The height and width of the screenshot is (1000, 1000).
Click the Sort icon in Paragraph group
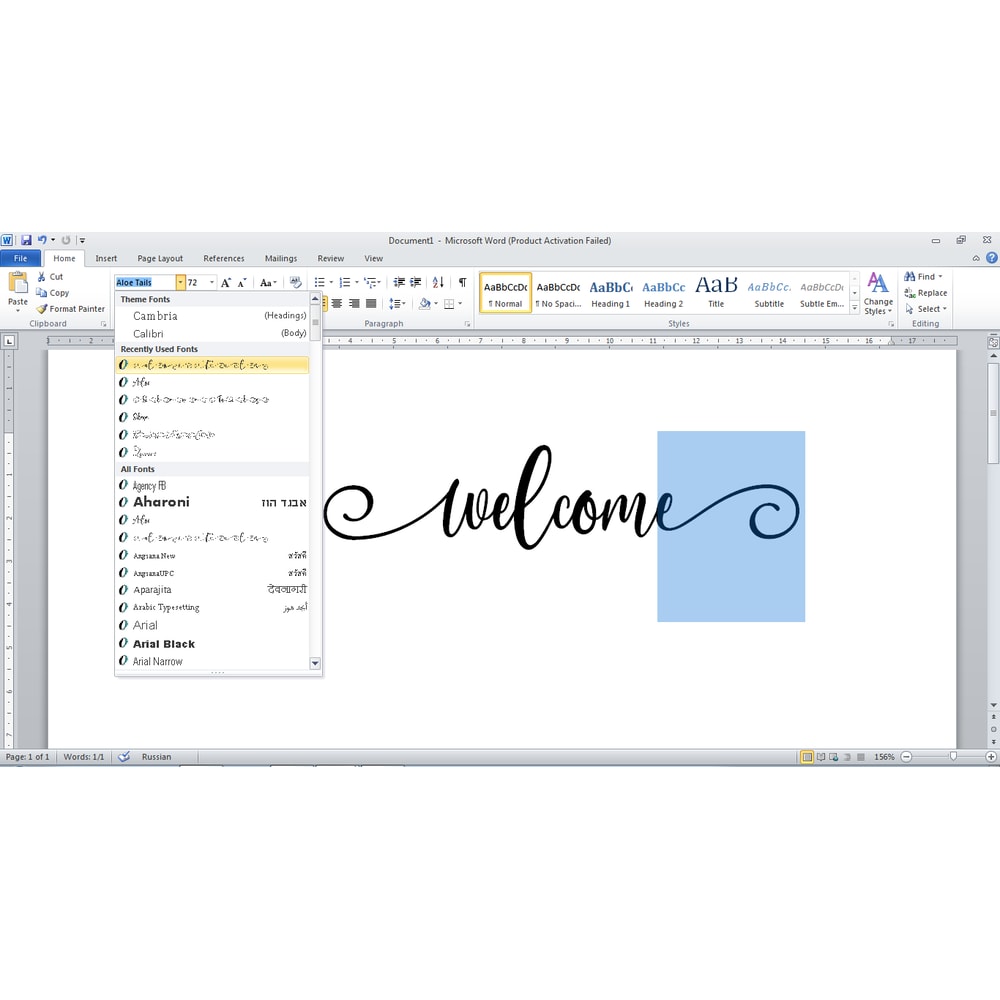(437, 283)
